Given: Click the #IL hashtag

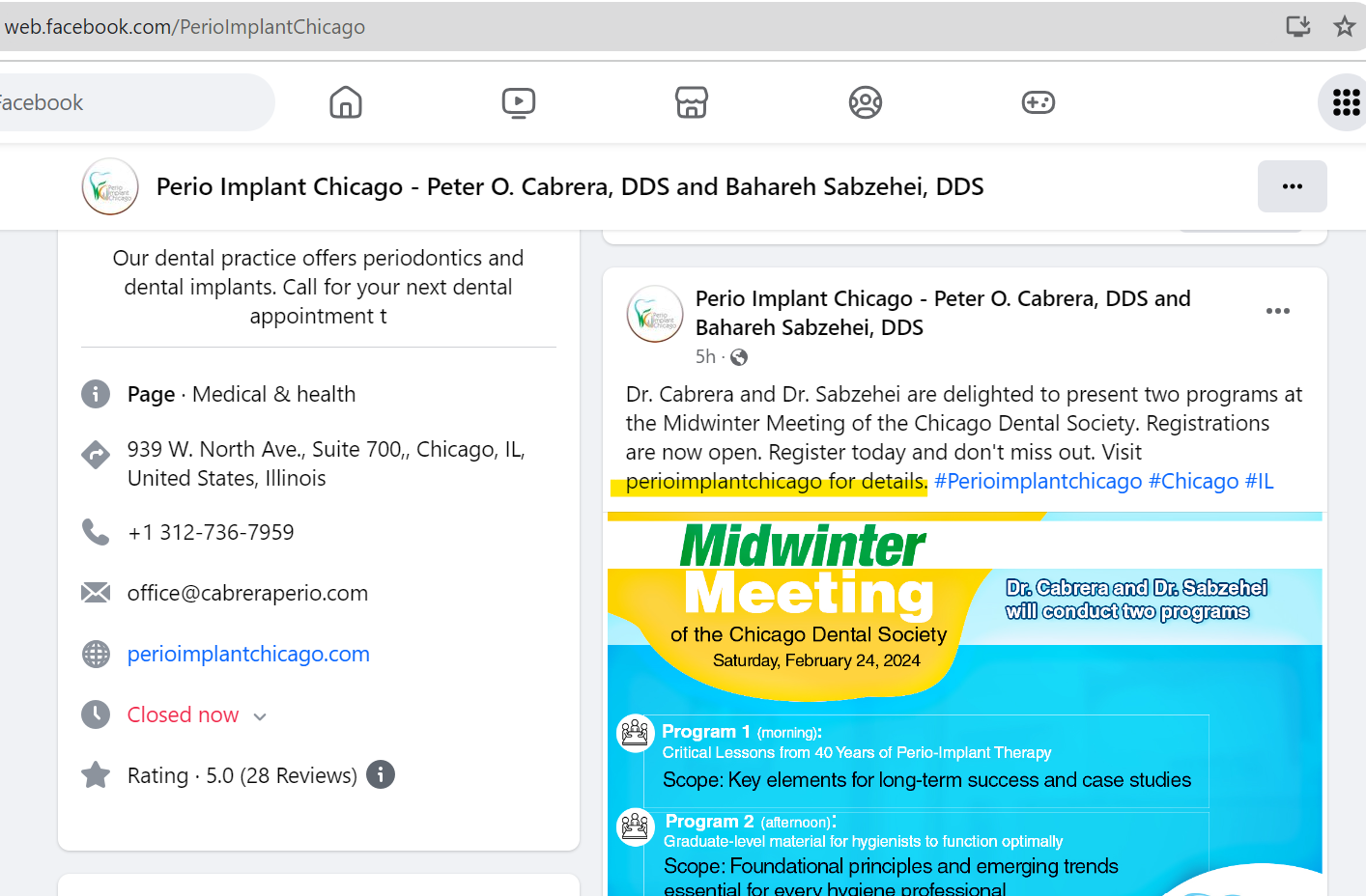Looking at the screenshot, I should 1259,481.
